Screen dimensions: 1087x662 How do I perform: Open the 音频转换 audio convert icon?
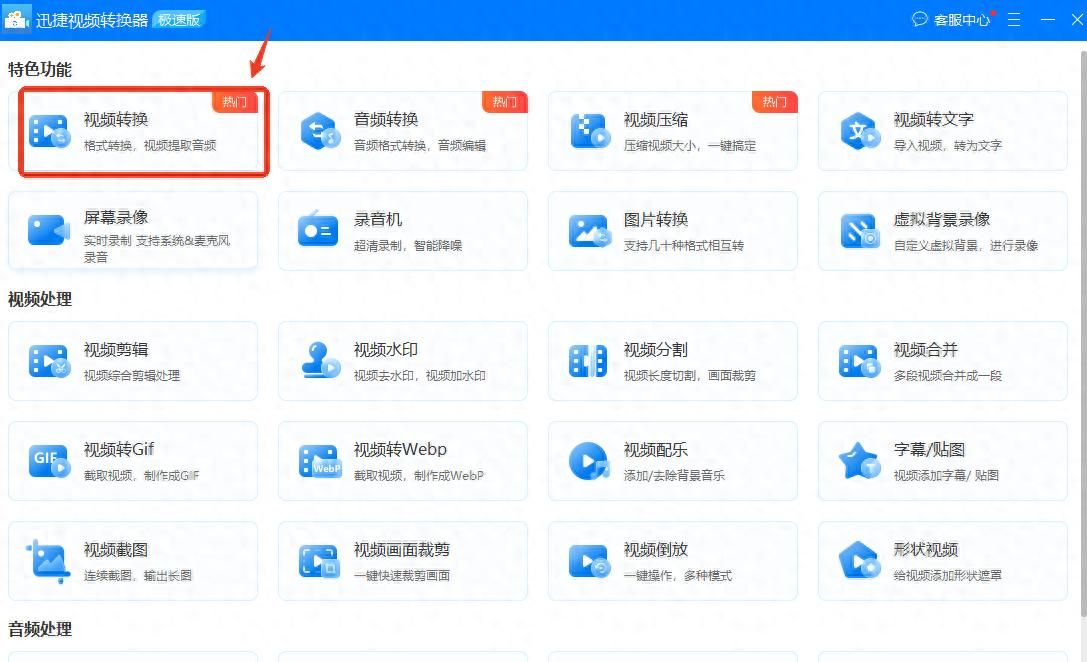tap(320, 130)
